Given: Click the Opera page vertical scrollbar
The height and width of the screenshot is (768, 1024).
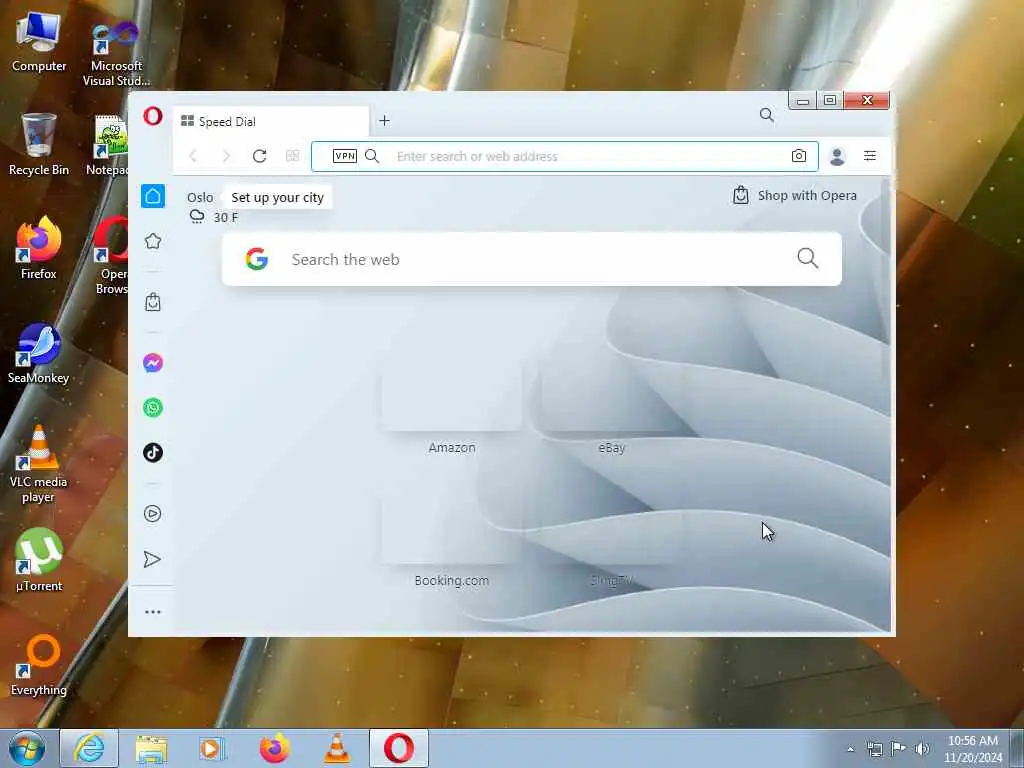Looking at the screenshot, I should [x=886, y=278].
